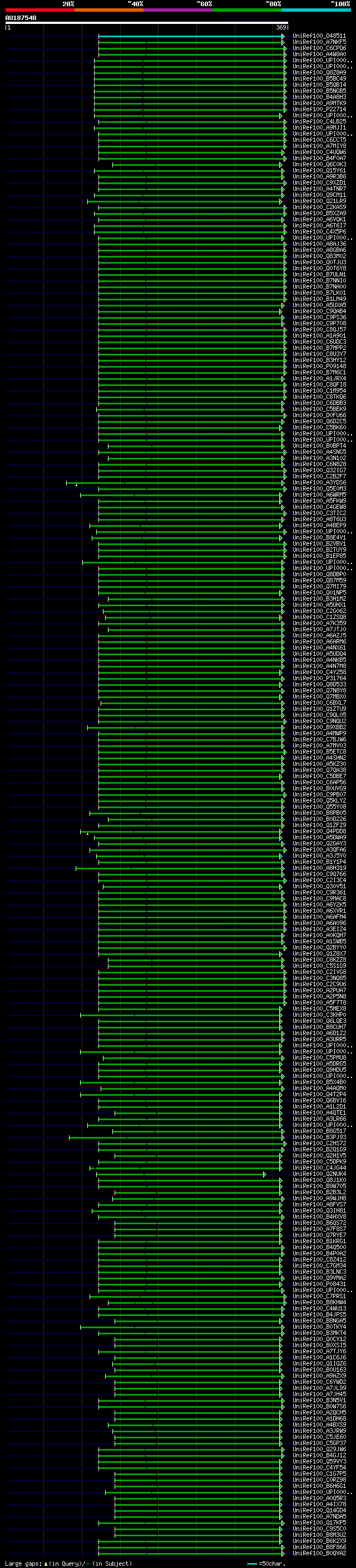
Task: Click the UniRef100_A4W8A0 entry
Action: tap(319, 54)
